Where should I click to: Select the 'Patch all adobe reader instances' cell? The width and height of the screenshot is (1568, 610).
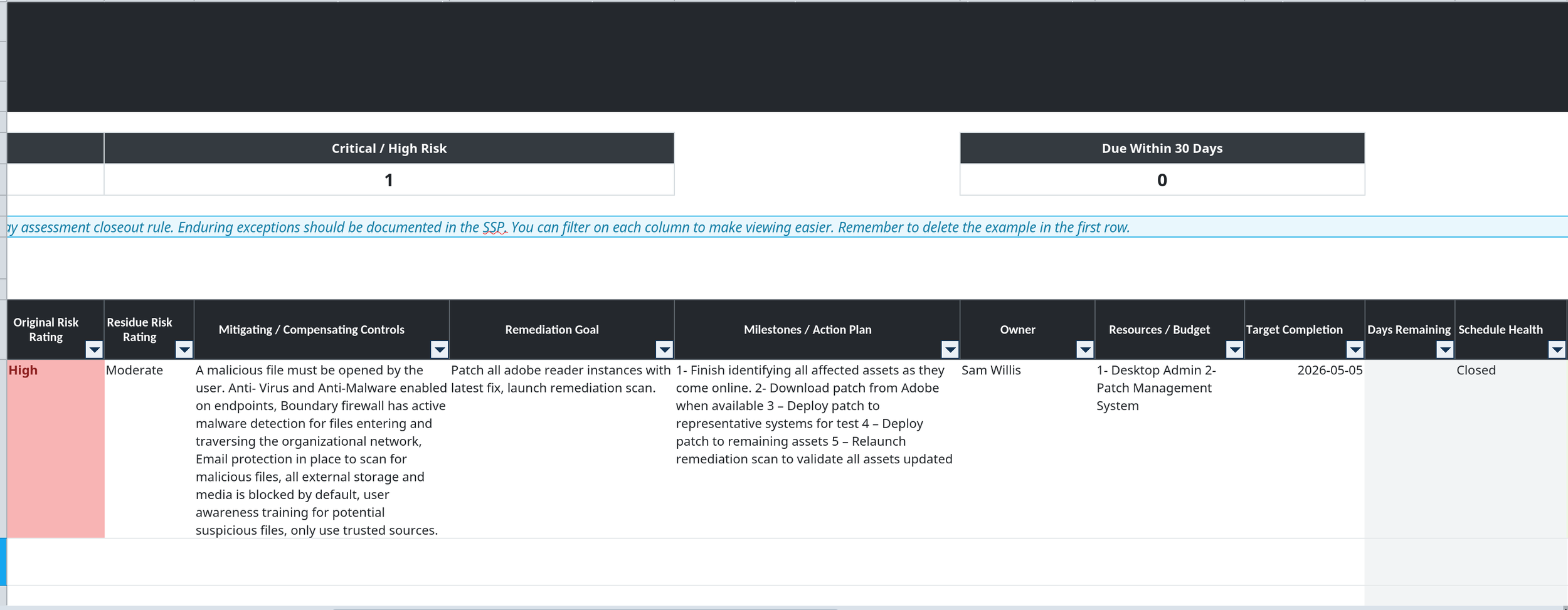point(561,449)
